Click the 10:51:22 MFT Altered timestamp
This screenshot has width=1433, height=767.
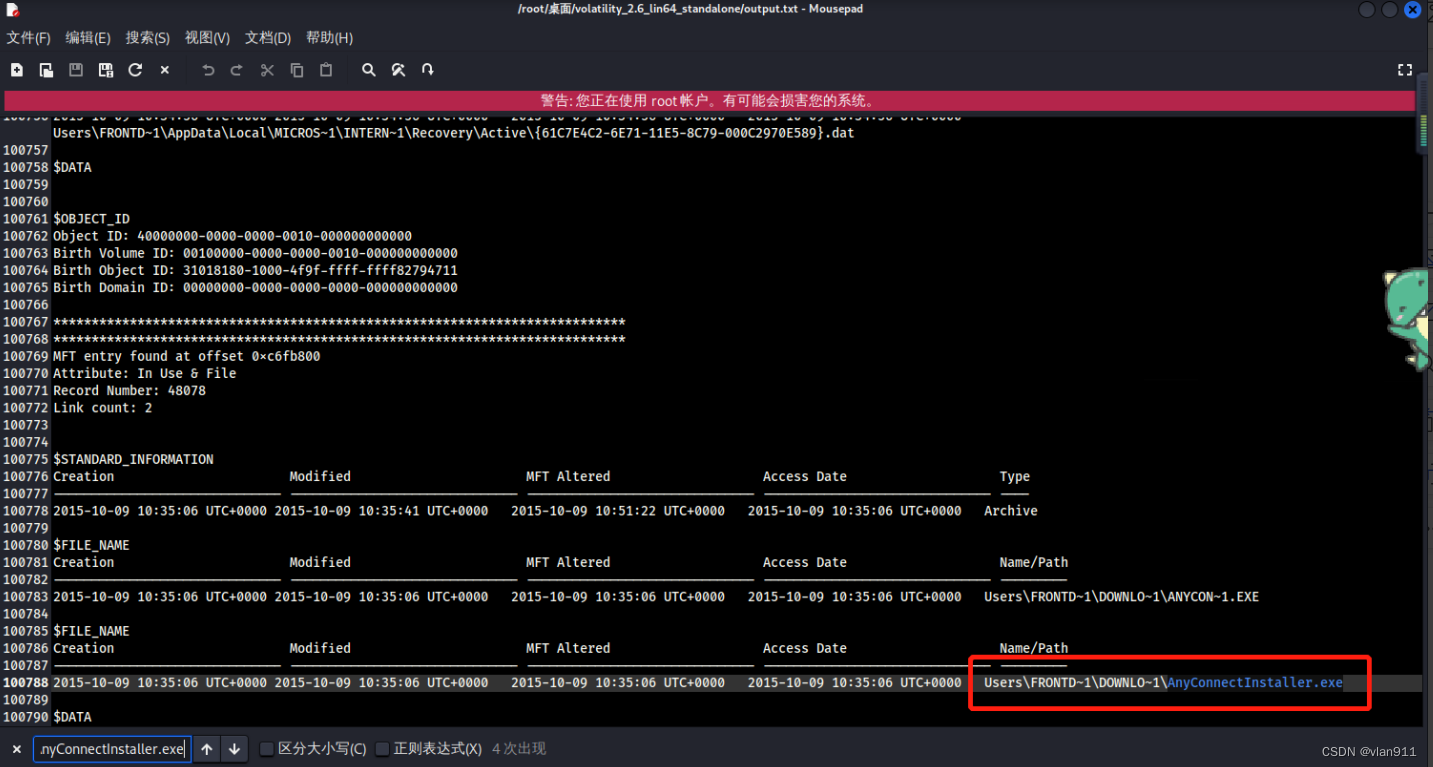(x=618, y=511)
